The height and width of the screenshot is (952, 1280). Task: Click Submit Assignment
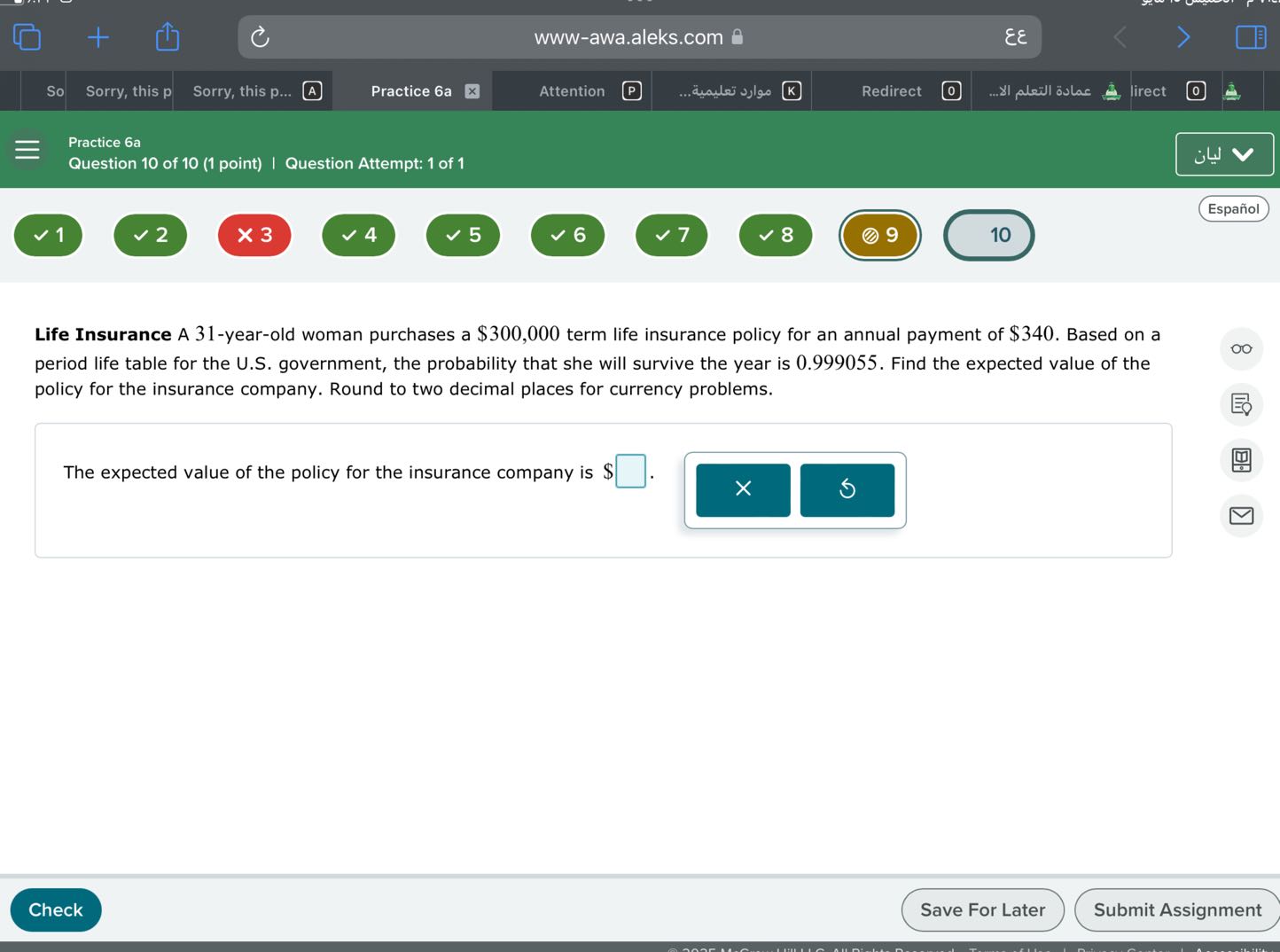click(1177, 909)
